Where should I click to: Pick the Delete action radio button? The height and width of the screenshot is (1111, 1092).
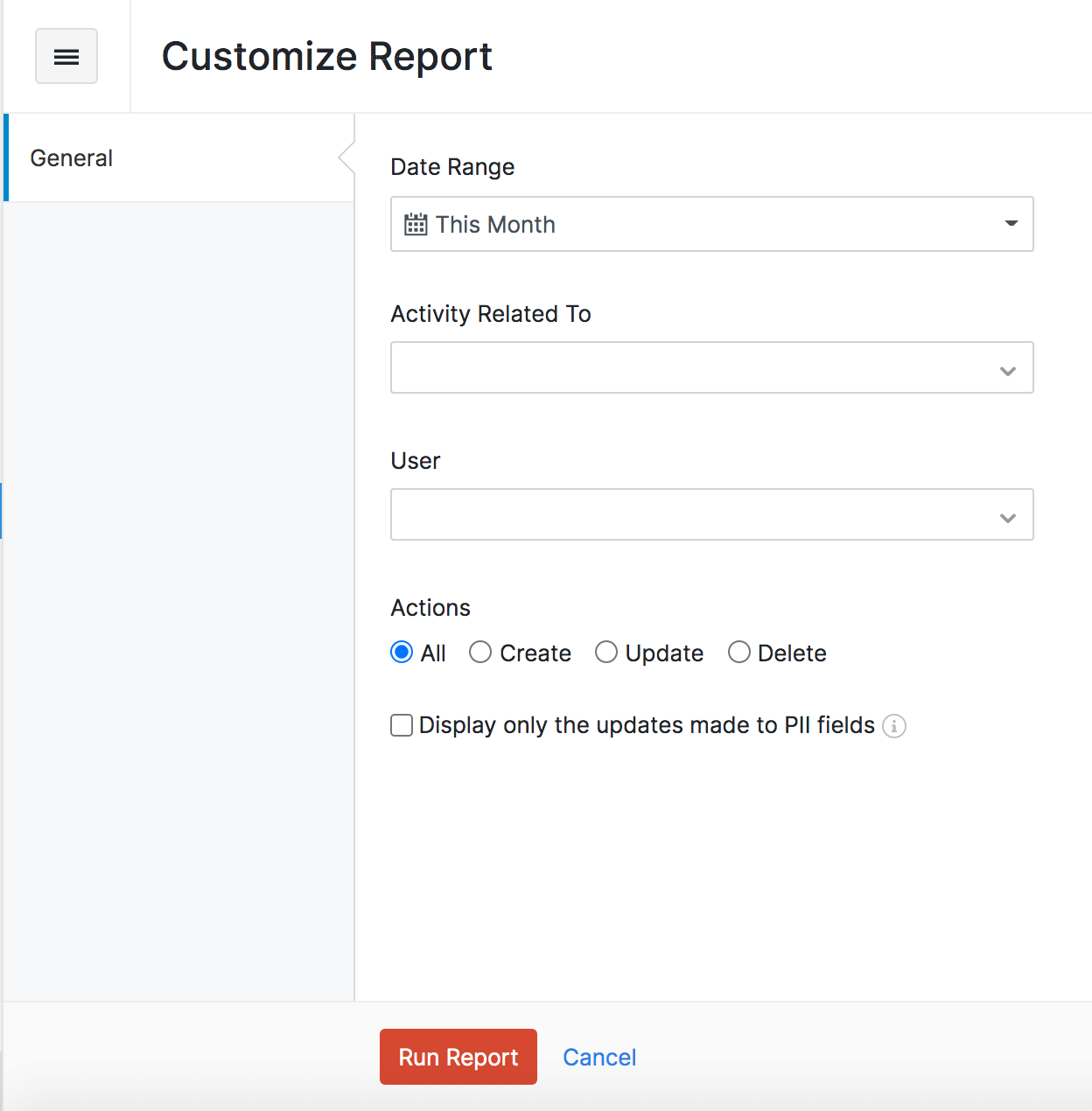tap(739, 653)
